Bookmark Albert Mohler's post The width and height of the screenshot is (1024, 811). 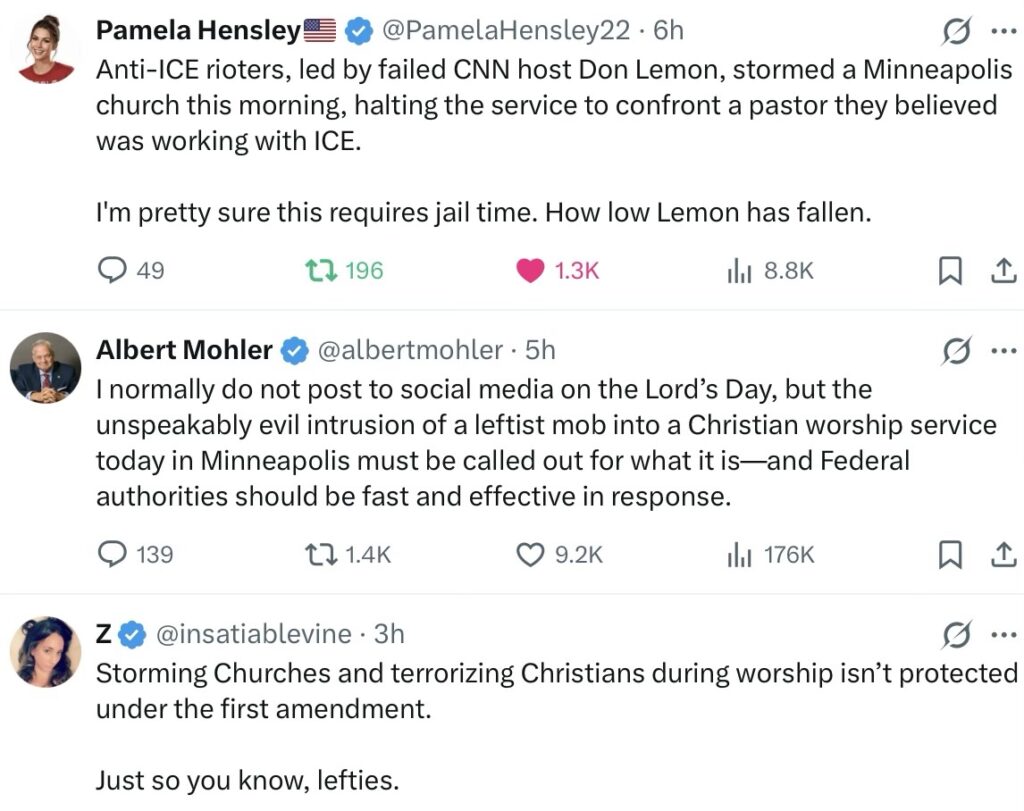(x=950, y=554)
